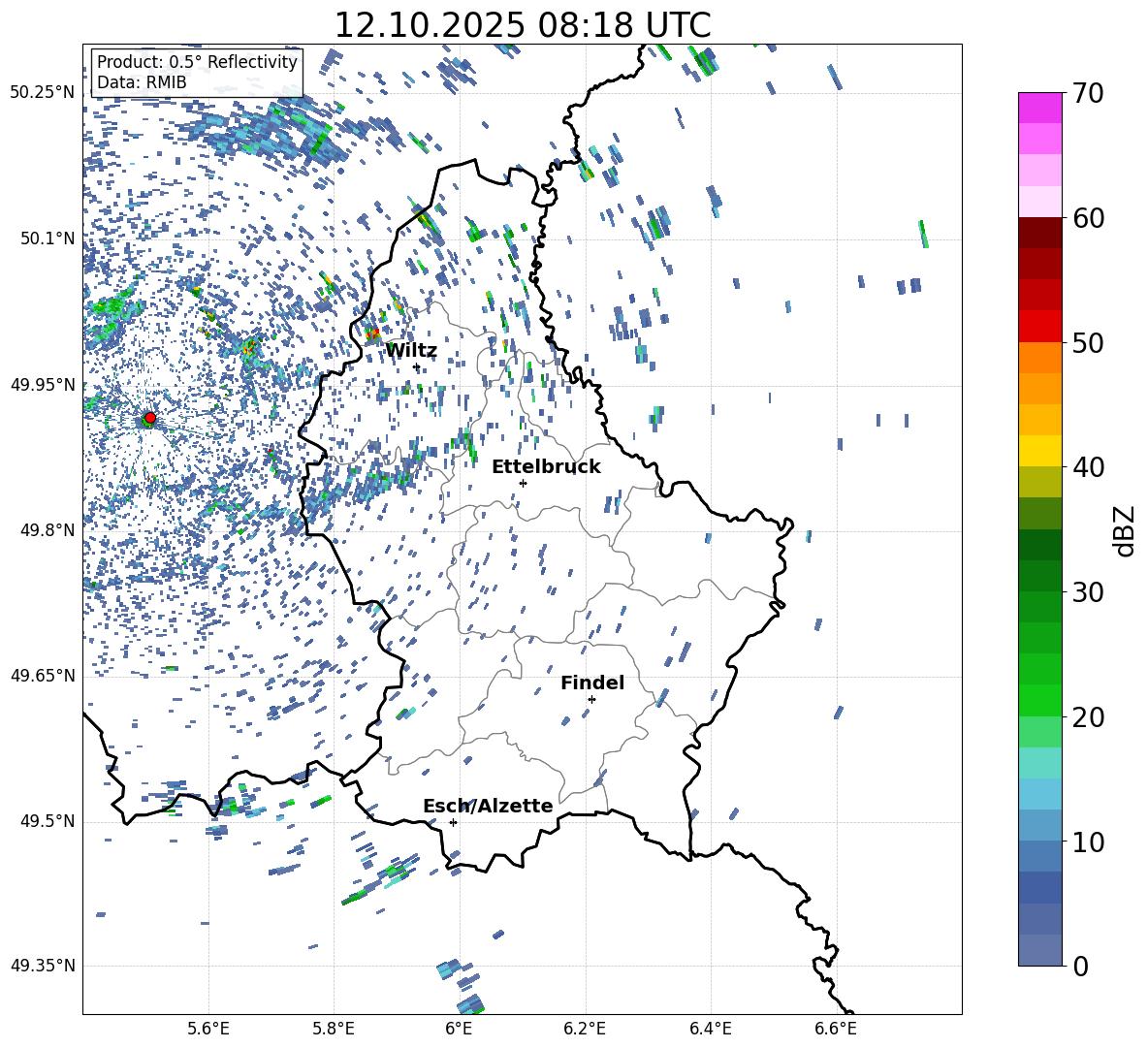Viewport: 1148px width, 1048px height.
Task: Click the 6°E longitude label
Action: click(459, 1029)
